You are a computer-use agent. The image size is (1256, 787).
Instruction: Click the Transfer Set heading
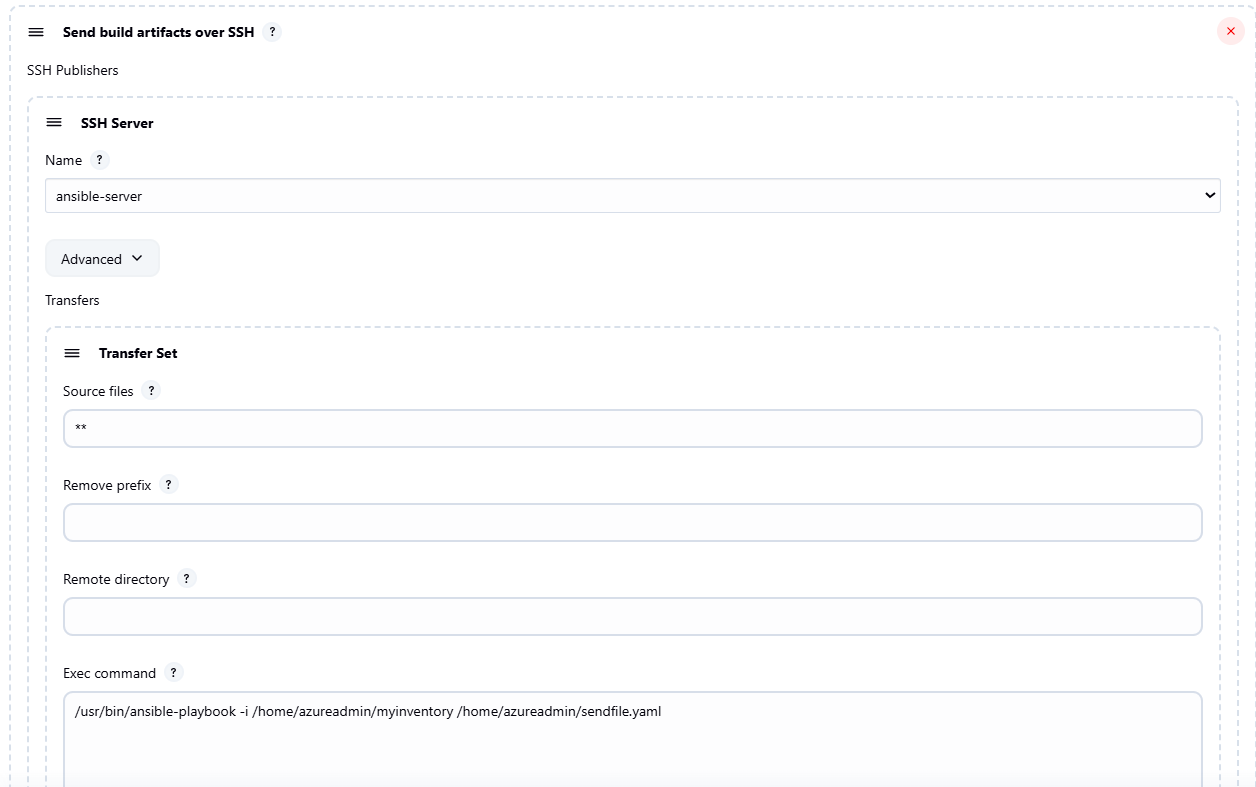point(138,353)
